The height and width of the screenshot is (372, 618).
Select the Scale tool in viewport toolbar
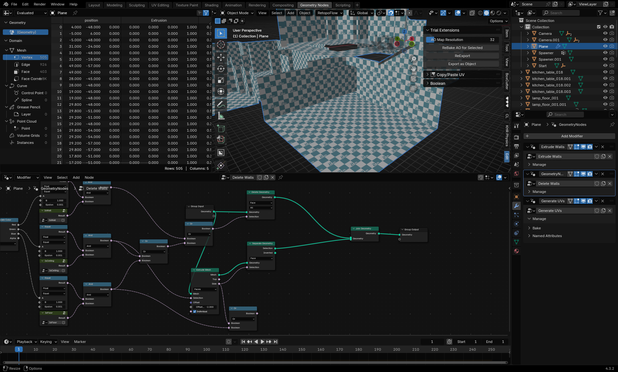[221, 80]
